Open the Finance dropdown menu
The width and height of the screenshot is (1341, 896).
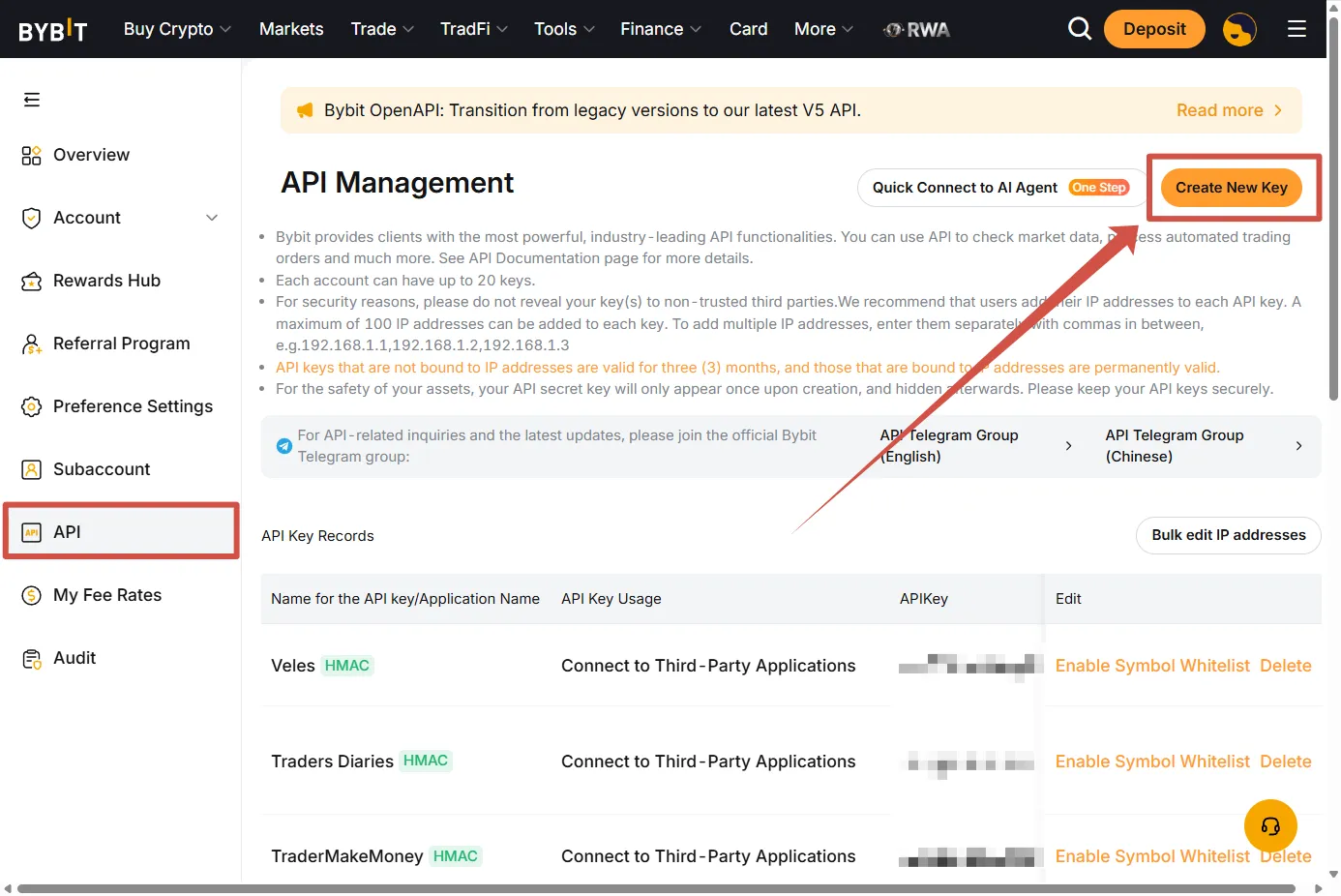click(661, 29)
